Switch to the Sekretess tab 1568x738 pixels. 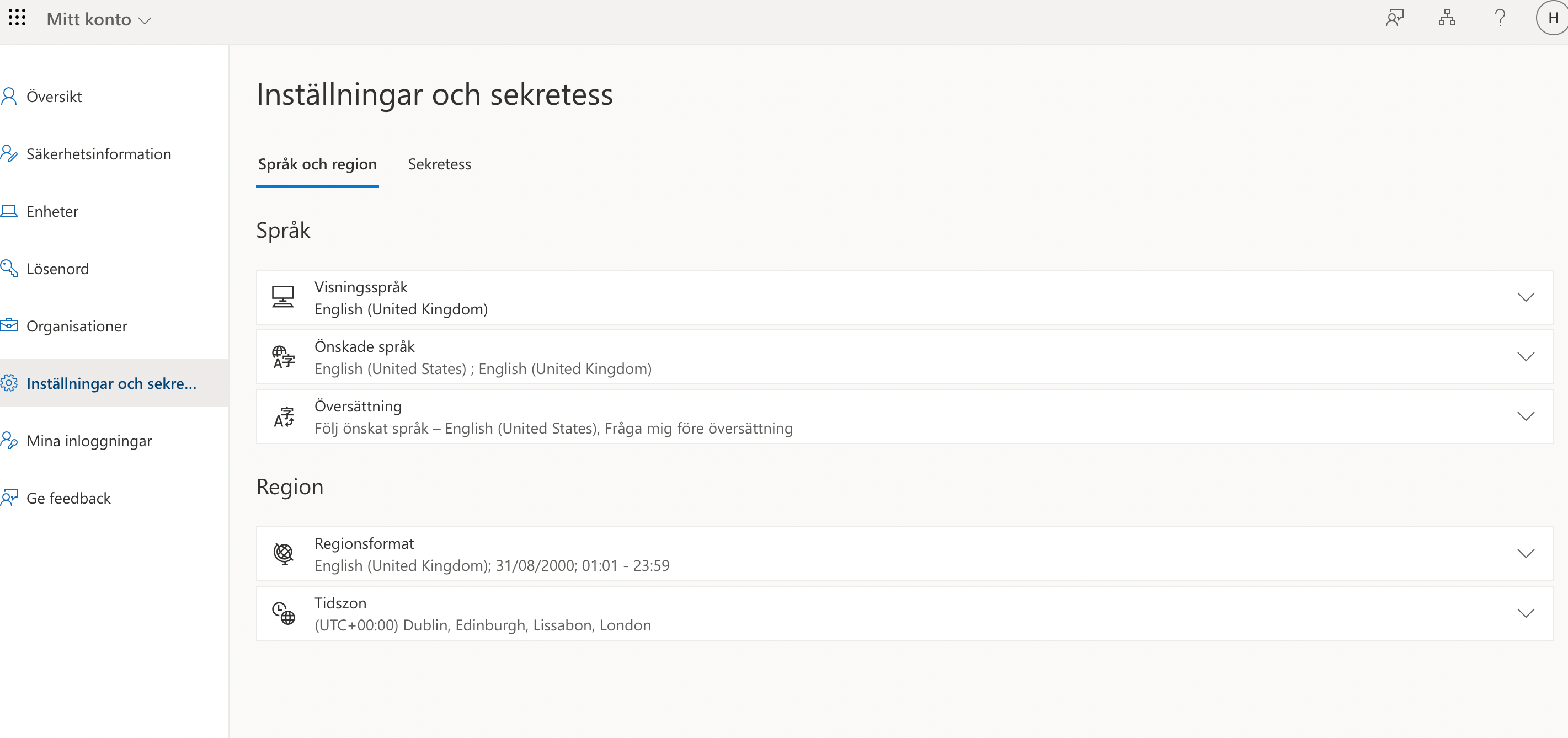tap(439, 164)
